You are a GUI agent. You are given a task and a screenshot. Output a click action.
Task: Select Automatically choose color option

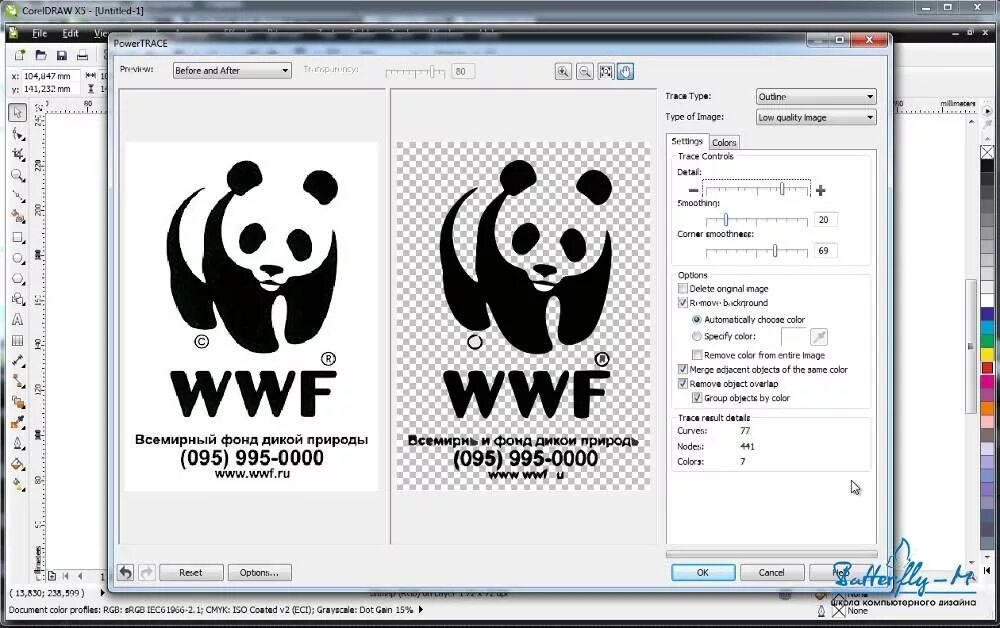tap(696, 319)
